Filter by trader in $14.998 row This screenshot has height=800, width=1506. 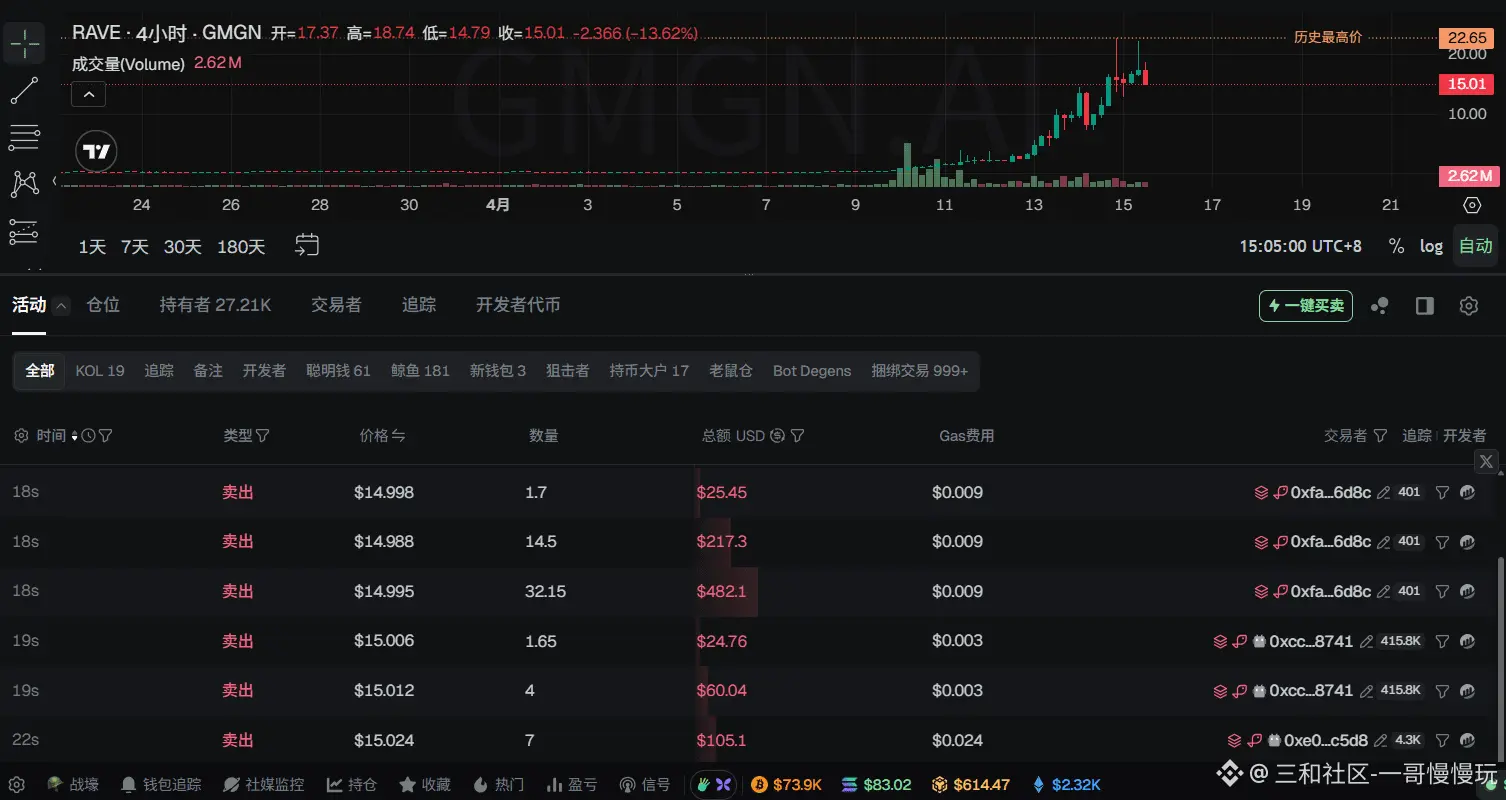tap(1442, 492)
